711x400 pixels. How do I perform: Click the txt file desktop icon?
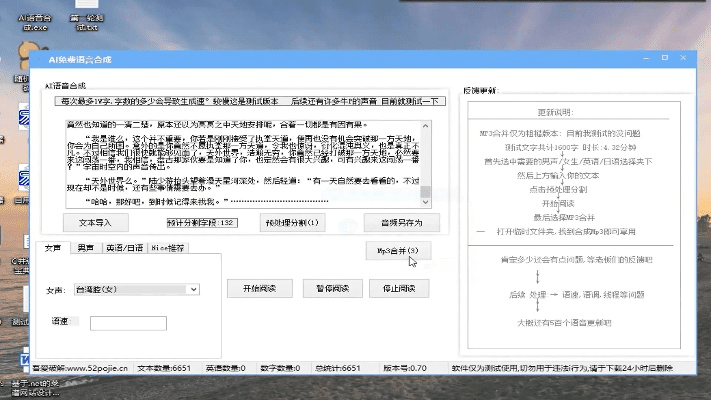coord(87,16)
